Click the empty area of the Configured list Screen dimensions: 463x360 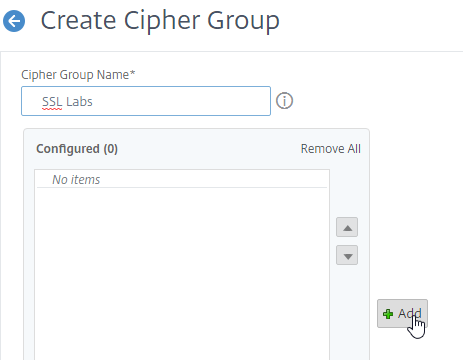point(182,273)
